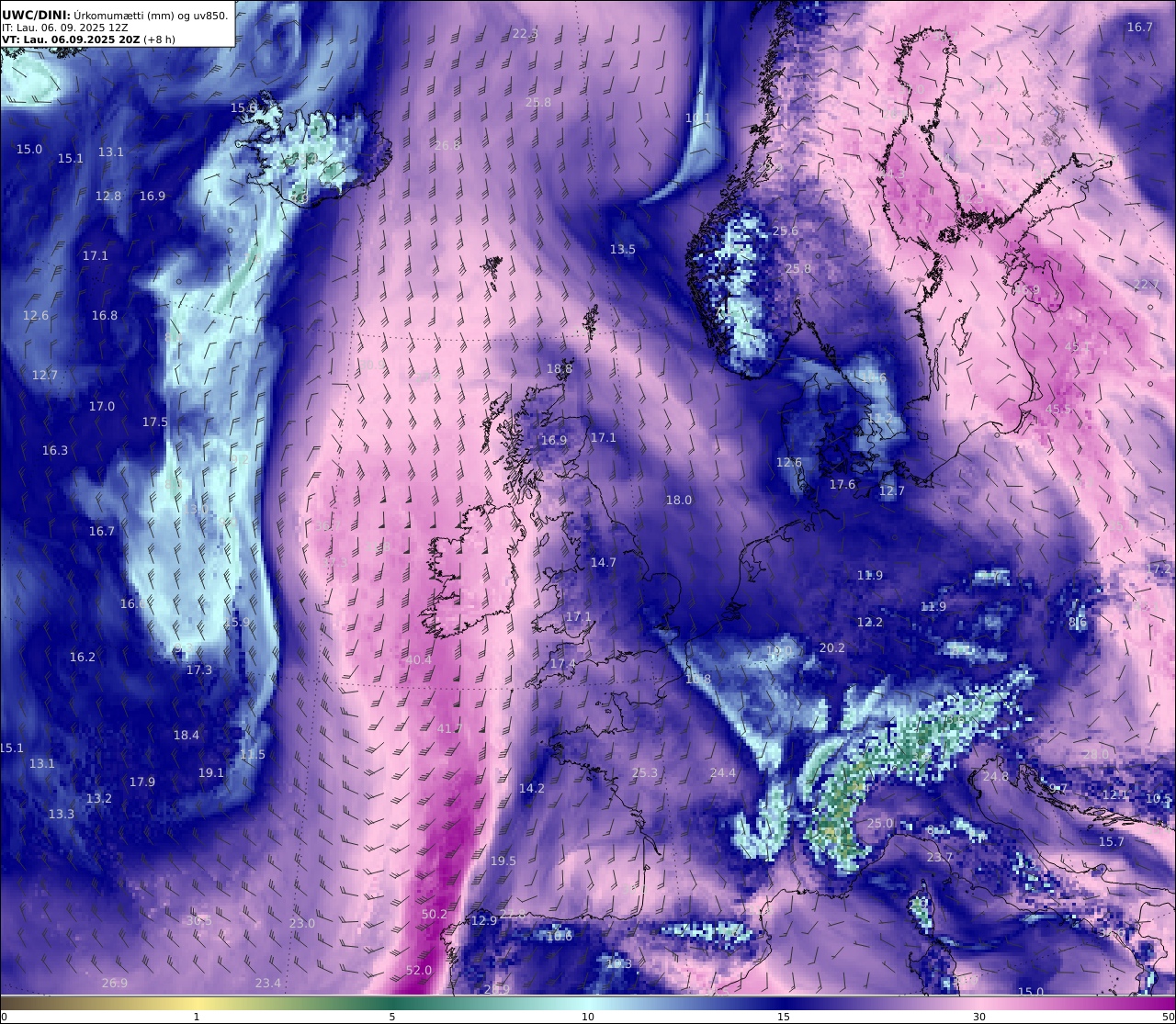This screenshot has width=1176, height=1024.
Task: Click the color scale tick label '30'
Action: [979, 1017]
